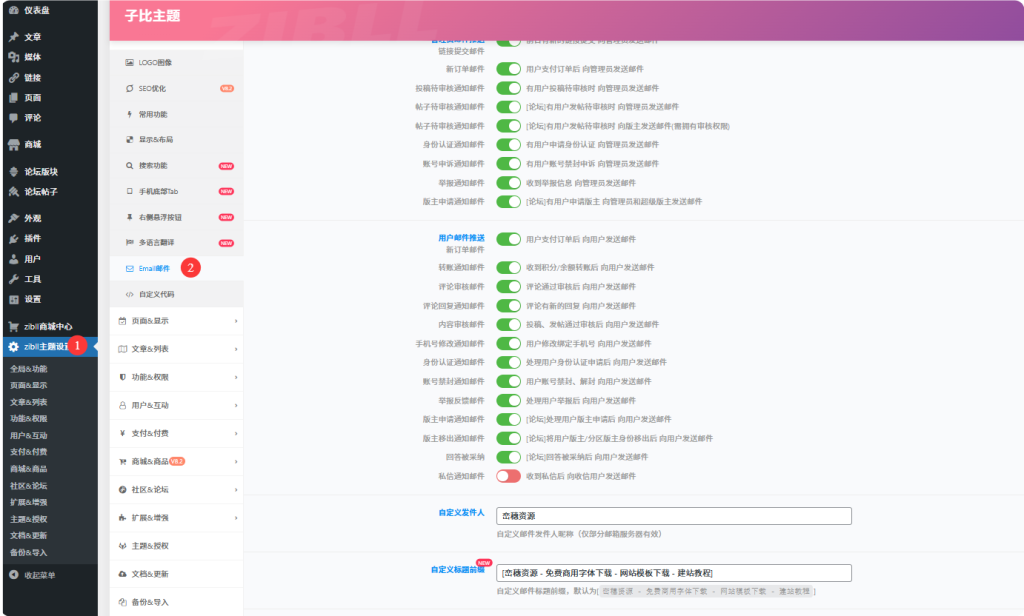Expand the 扩展&增强 section
Image resolution: width=1024 pixels, height=616 pixels.
pos(176,518)
